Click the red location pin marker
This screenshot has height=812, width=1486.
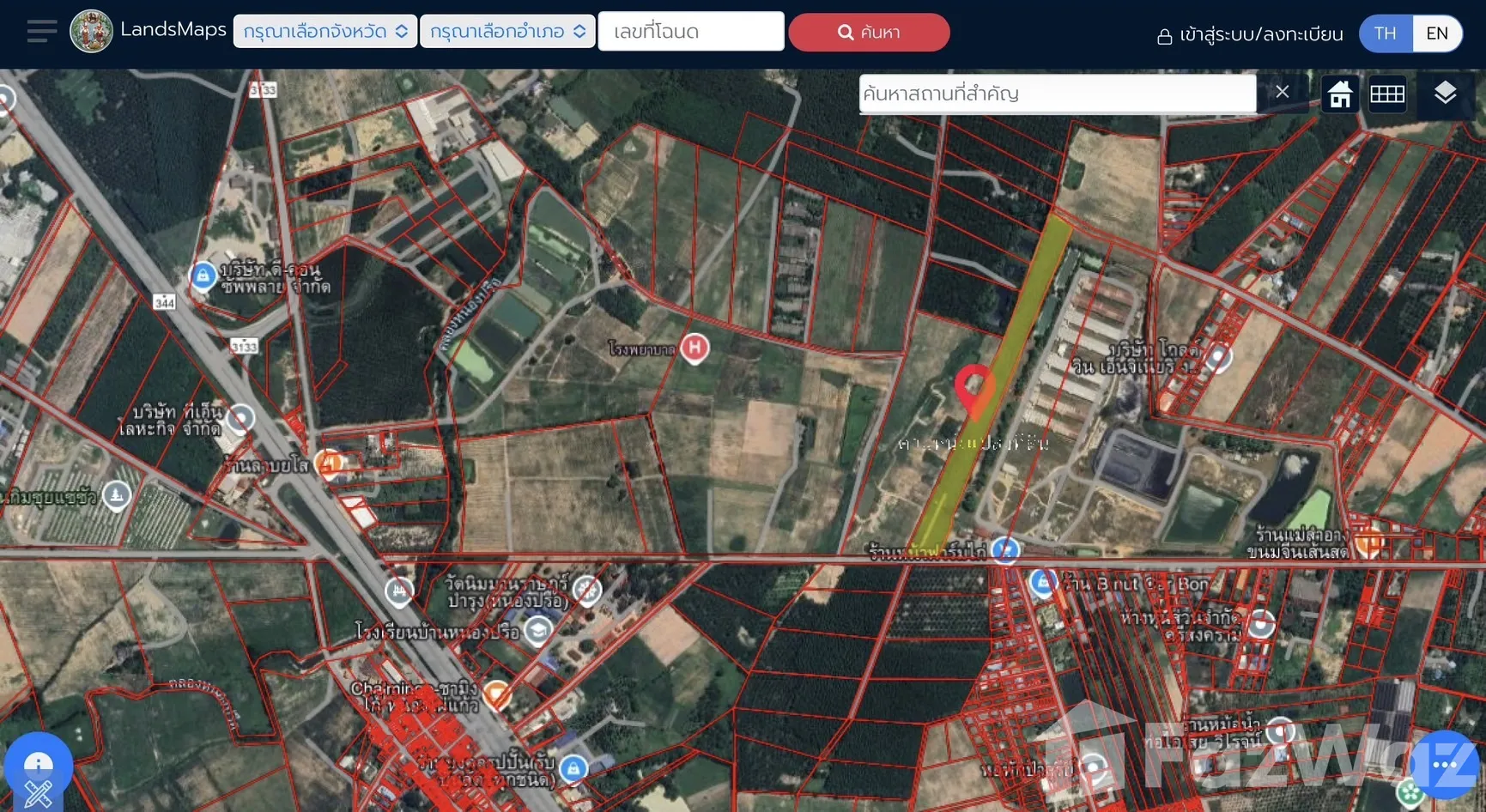tap(973, 386)
